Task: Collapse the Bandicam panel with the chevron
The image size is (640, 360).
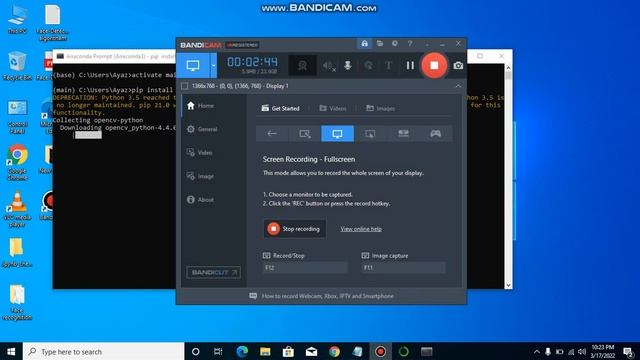Action: 458,86
